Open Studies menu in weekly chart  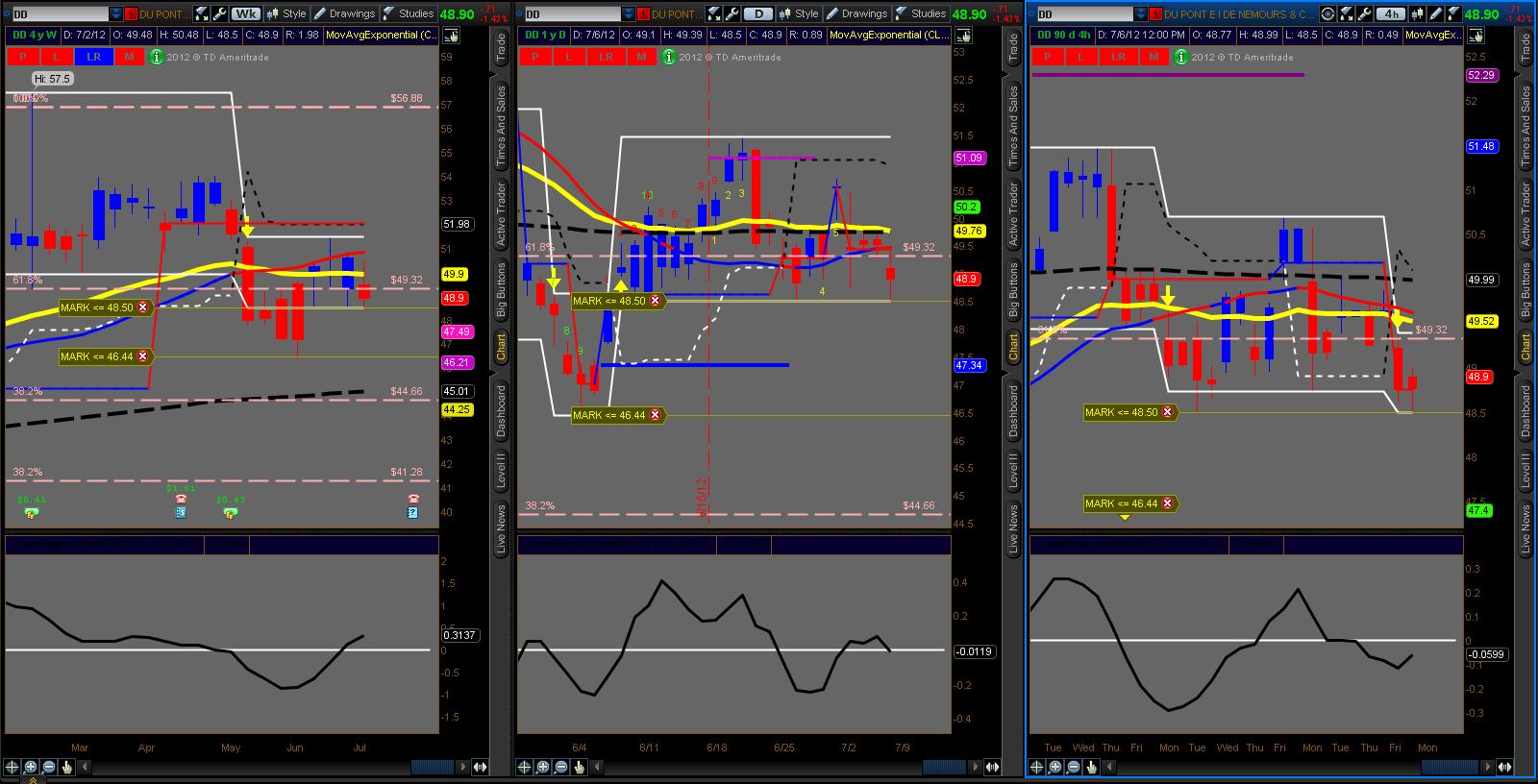point(409,13)
